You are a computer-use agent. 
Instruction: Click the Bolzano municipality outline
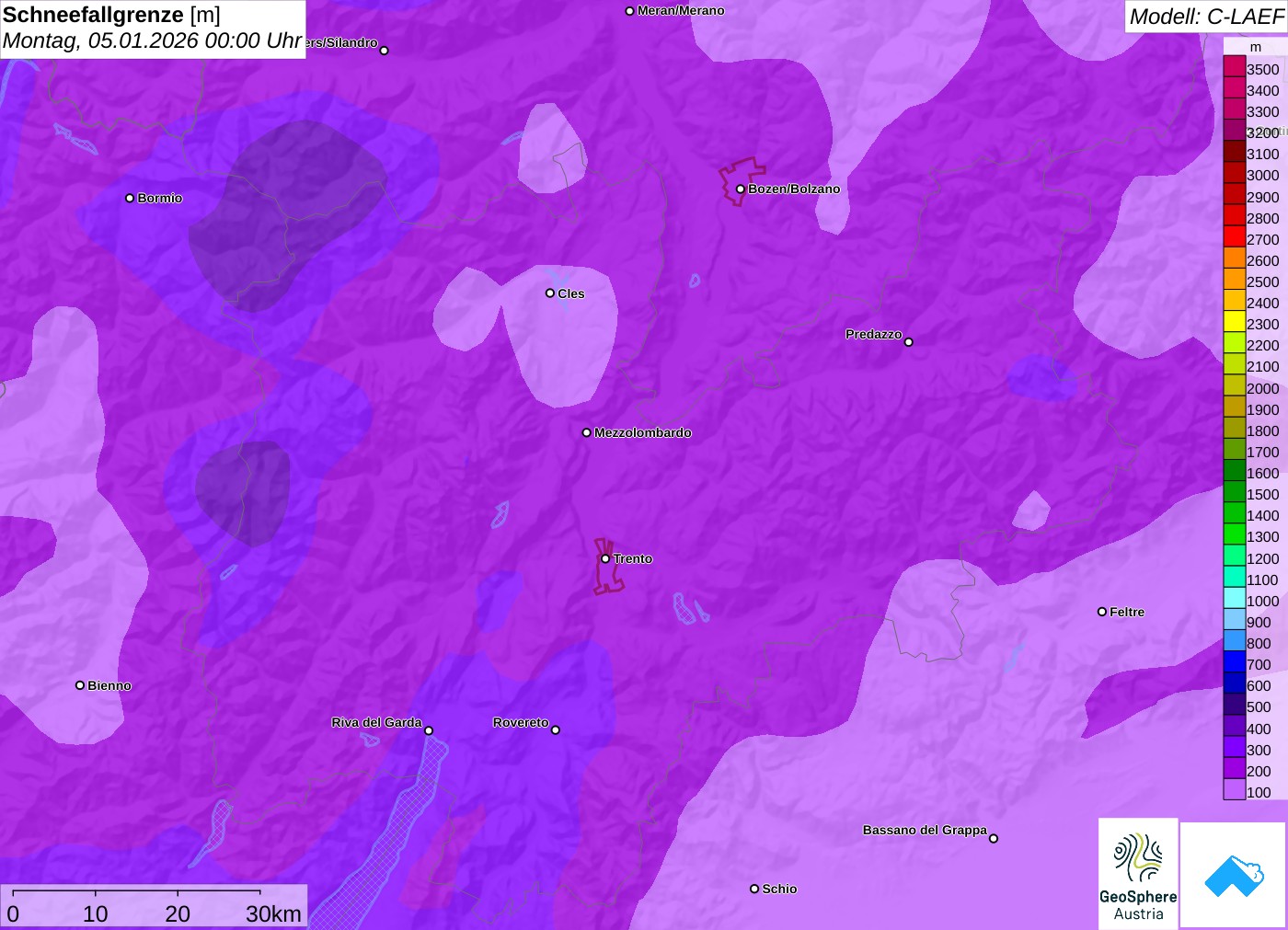tap(742, 181)
